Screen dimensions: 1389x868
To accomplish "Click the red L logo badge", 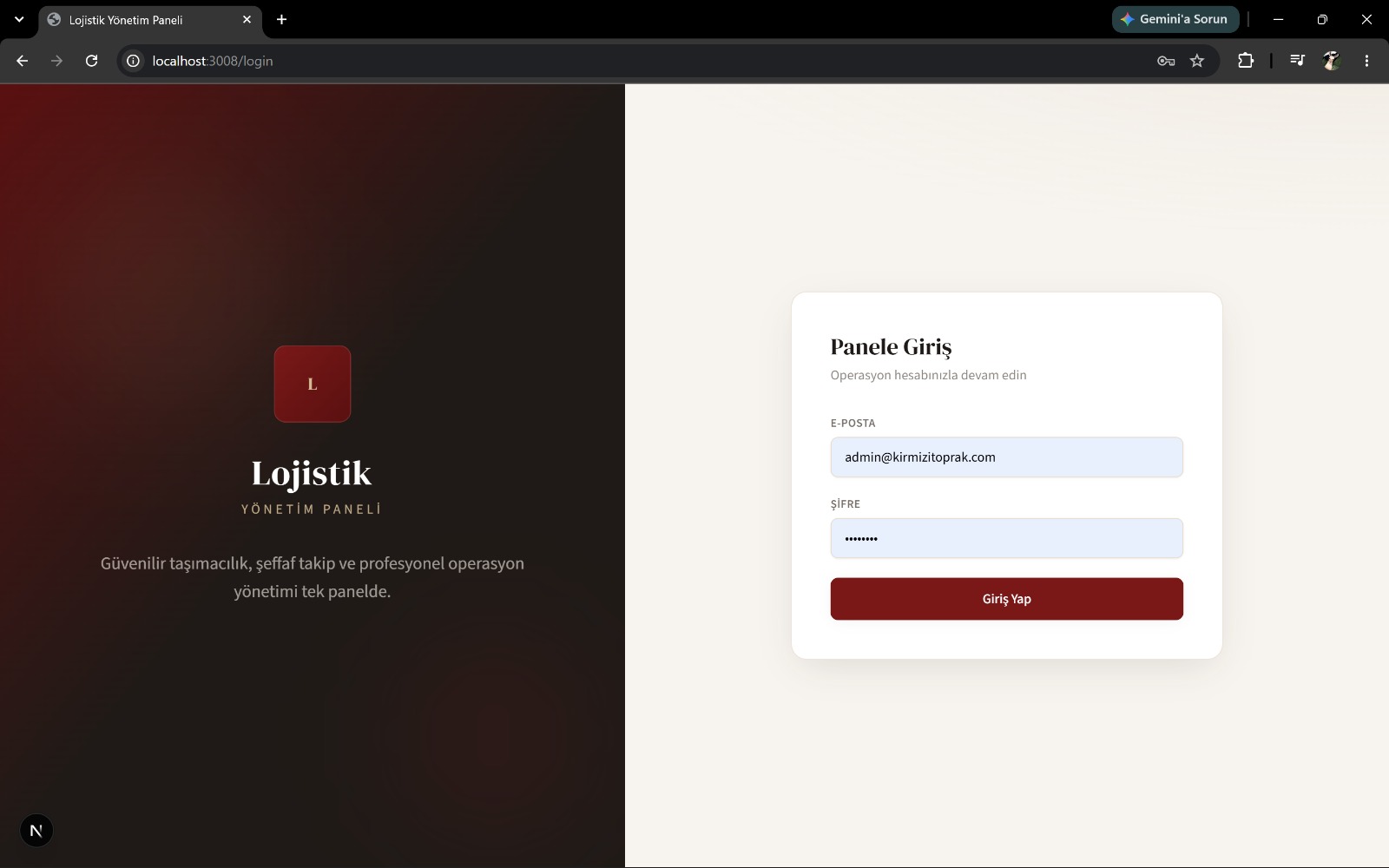I will pos(313,384).
